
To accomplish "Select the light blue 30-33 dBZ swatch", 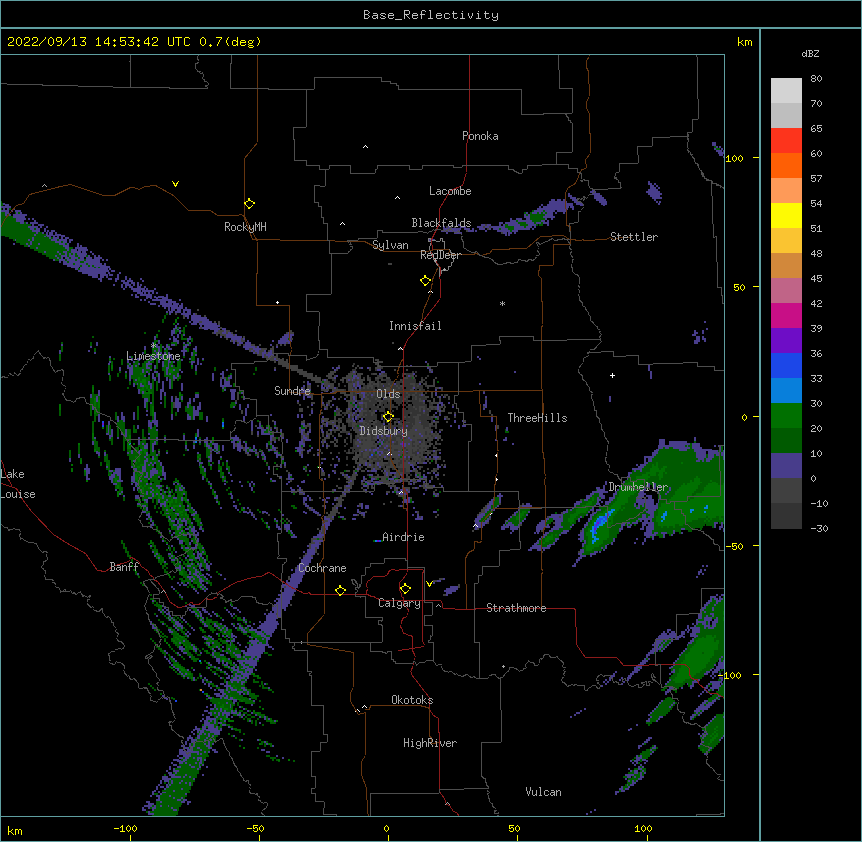I will click(x=786, y=391).
